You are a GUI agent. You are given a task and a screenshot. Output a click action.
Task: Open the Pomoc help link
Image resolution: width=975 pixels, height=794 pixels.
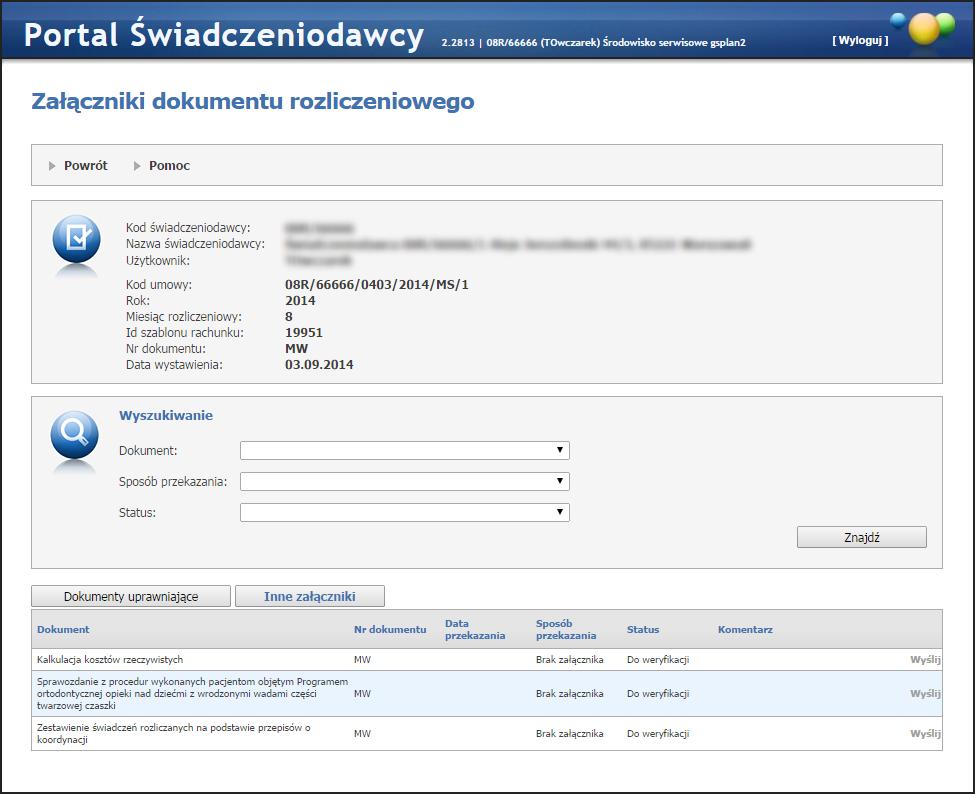(169, 165)
